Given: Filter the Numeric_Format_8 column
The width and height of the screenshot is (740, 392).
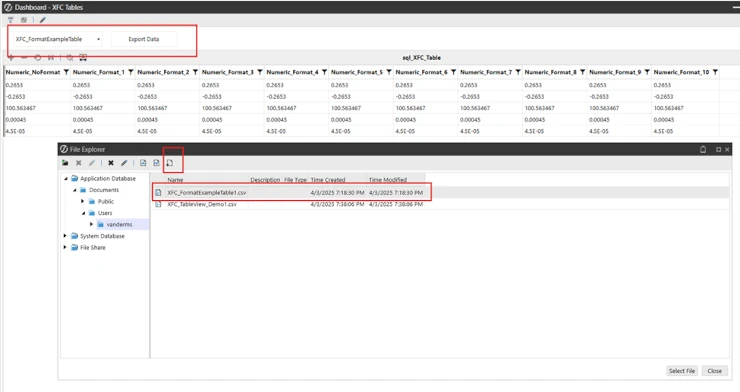Looking at the screenshot, I should [582, 72].
